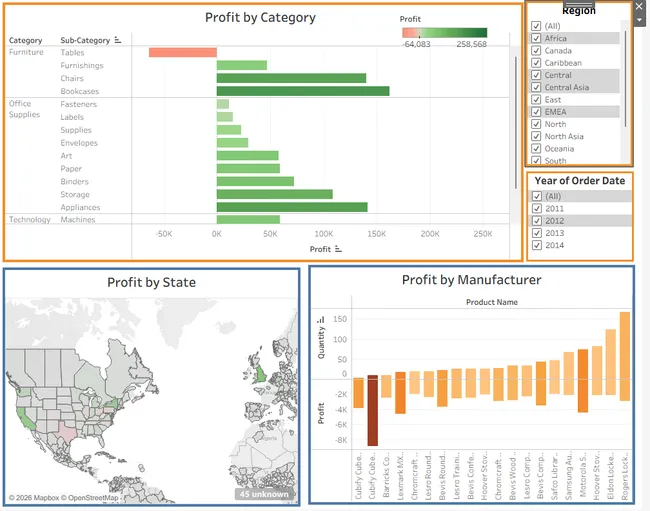Click the Tables sub-category label
Viewport: 650px width, 511px height.
[72, 52]
